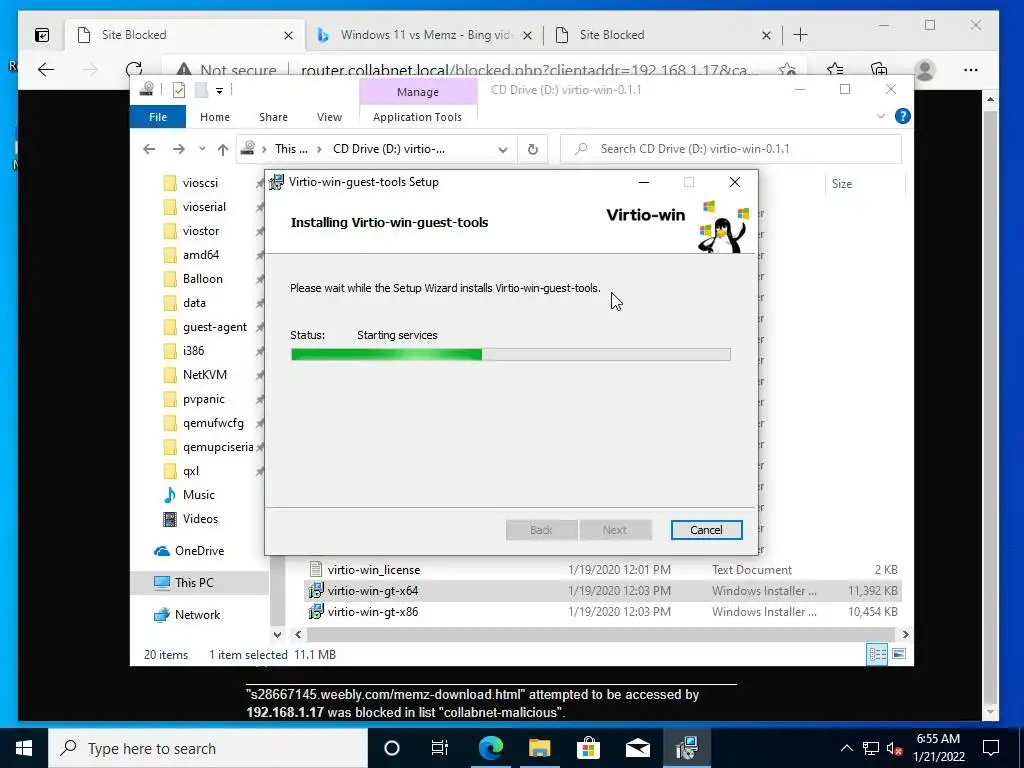The width and height of the screenshot is (1024, 768).
Task: Switch to first Site Blocked browser tab
Action: [185, 35]
